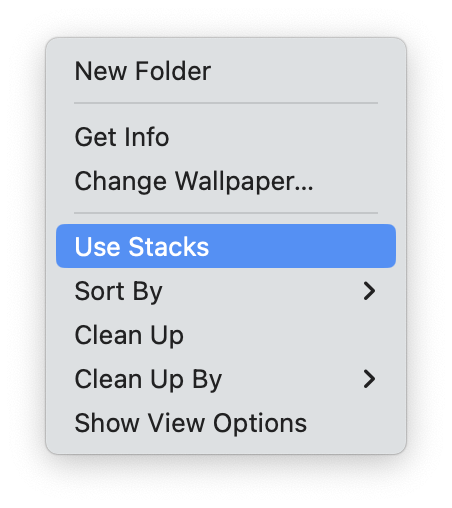Viewport: 452px width, 508px height.
Task: Select the first item in the context menu
Action: [x=226, y=71]
